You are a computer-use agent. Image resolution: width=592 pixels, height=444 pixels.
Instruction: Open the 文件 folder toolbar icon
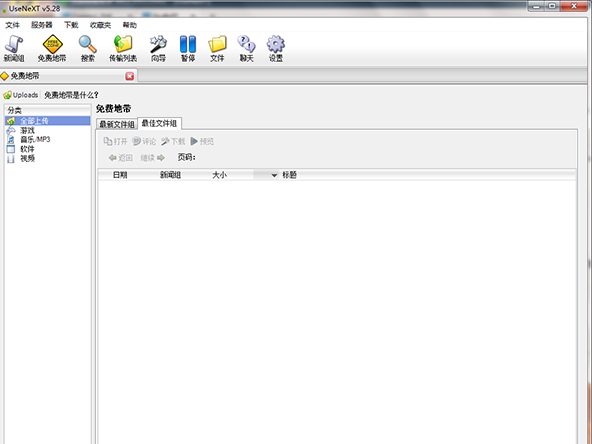point(217,49)
